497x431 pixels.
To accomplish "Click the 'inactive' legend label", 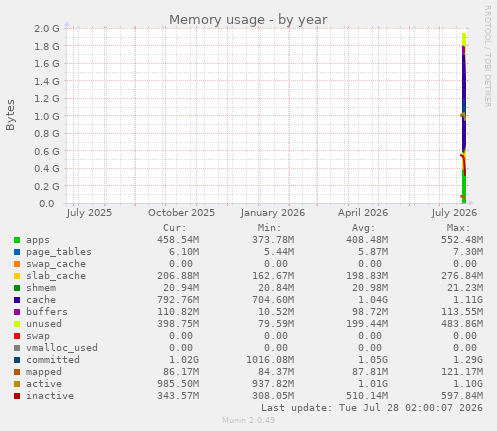I will coord(50,396).
